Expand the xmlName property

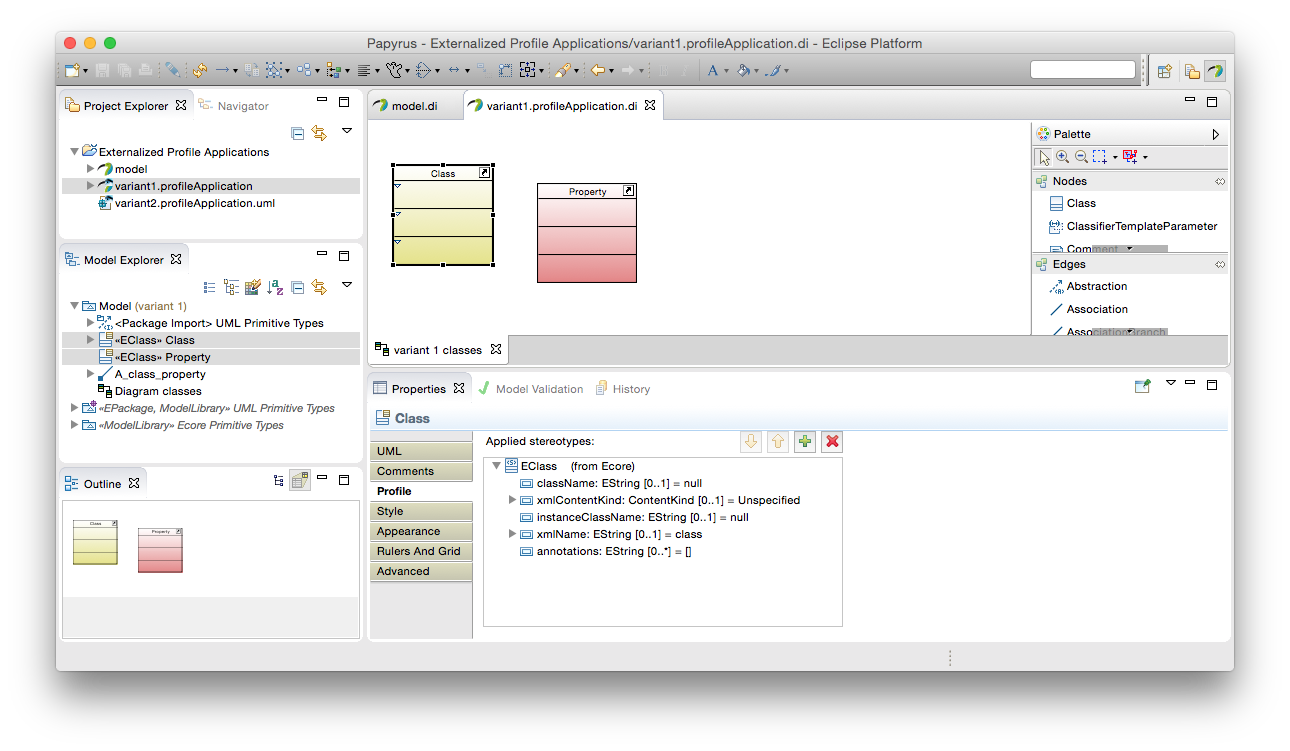point(513,534)
